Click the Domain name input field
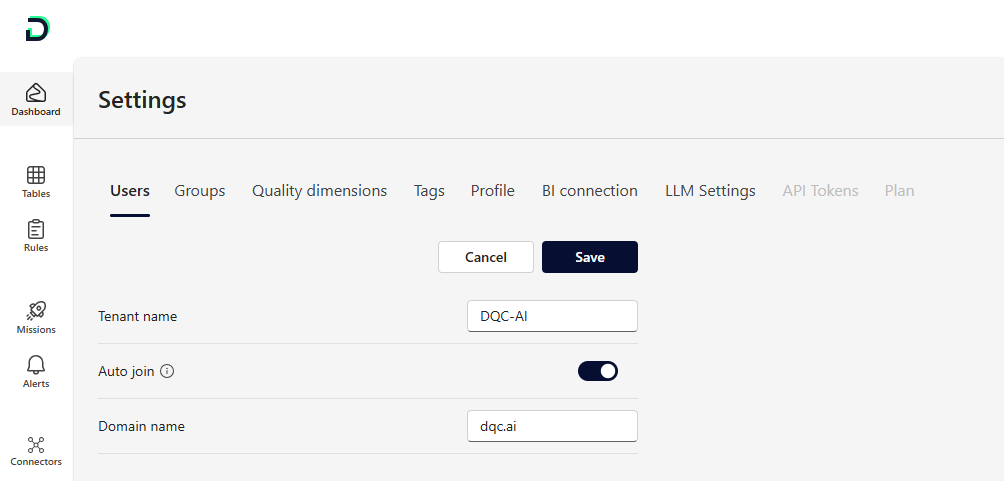This screenshot has height=481, width=1004. (552, 426)
